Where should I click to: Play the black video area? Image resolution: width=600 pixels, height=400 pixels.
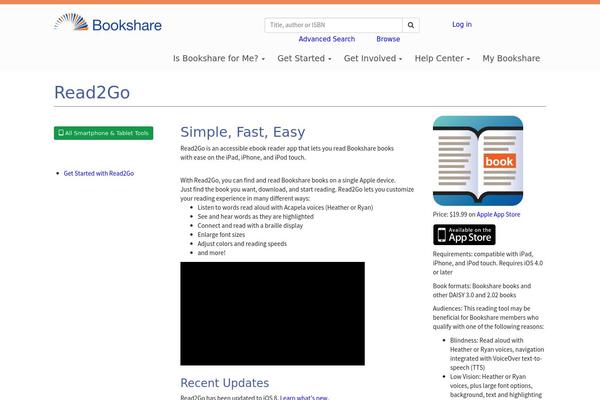coord(272,313)
